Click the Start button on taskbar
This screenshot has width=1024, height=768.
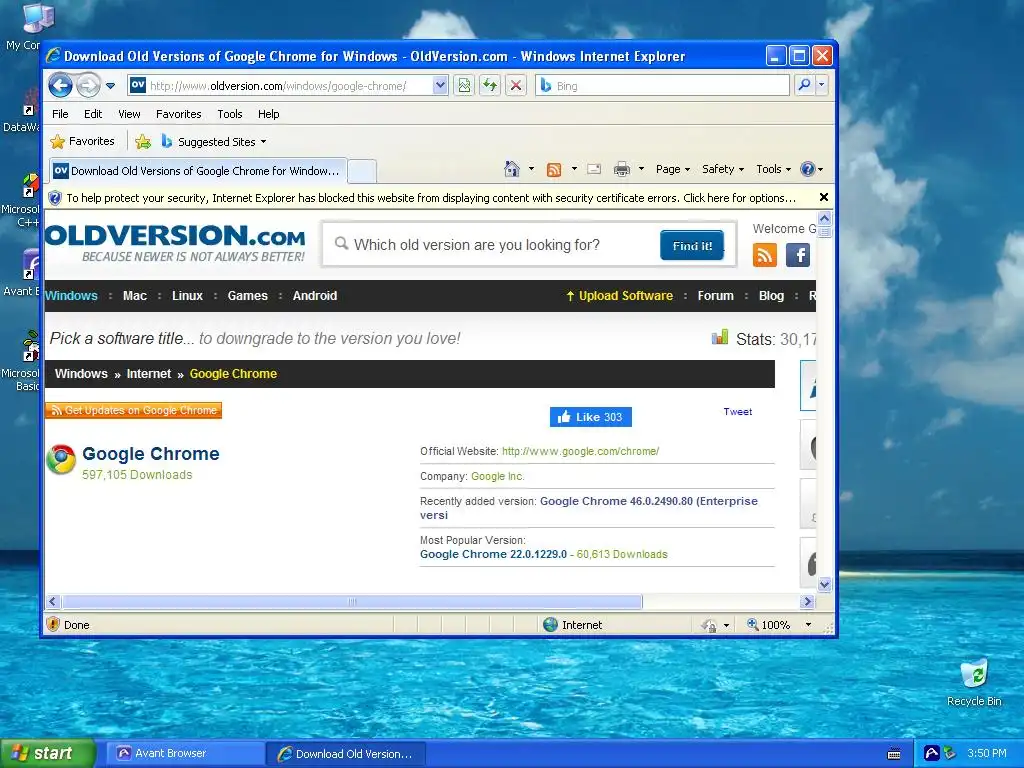click(x=47, y=753)
